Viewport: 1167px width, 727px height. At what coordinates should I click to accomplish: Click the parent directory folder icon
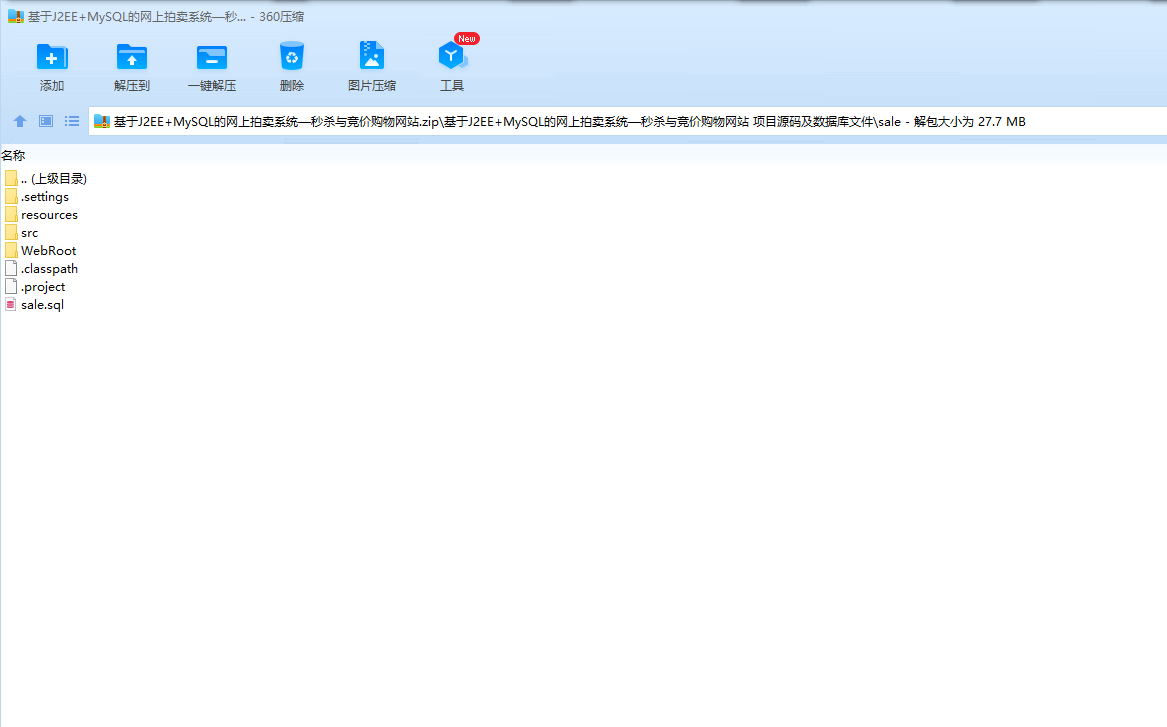click(x=11, y=179)
